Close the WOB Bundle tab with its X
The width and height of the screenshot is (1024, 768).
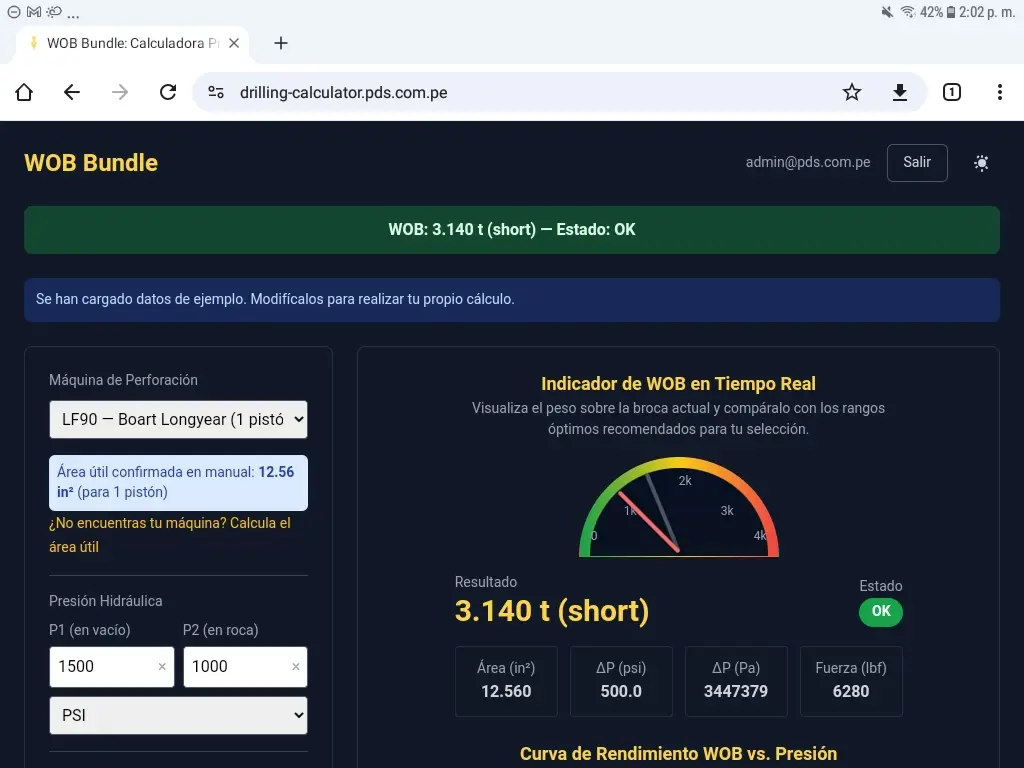point(233,43)
